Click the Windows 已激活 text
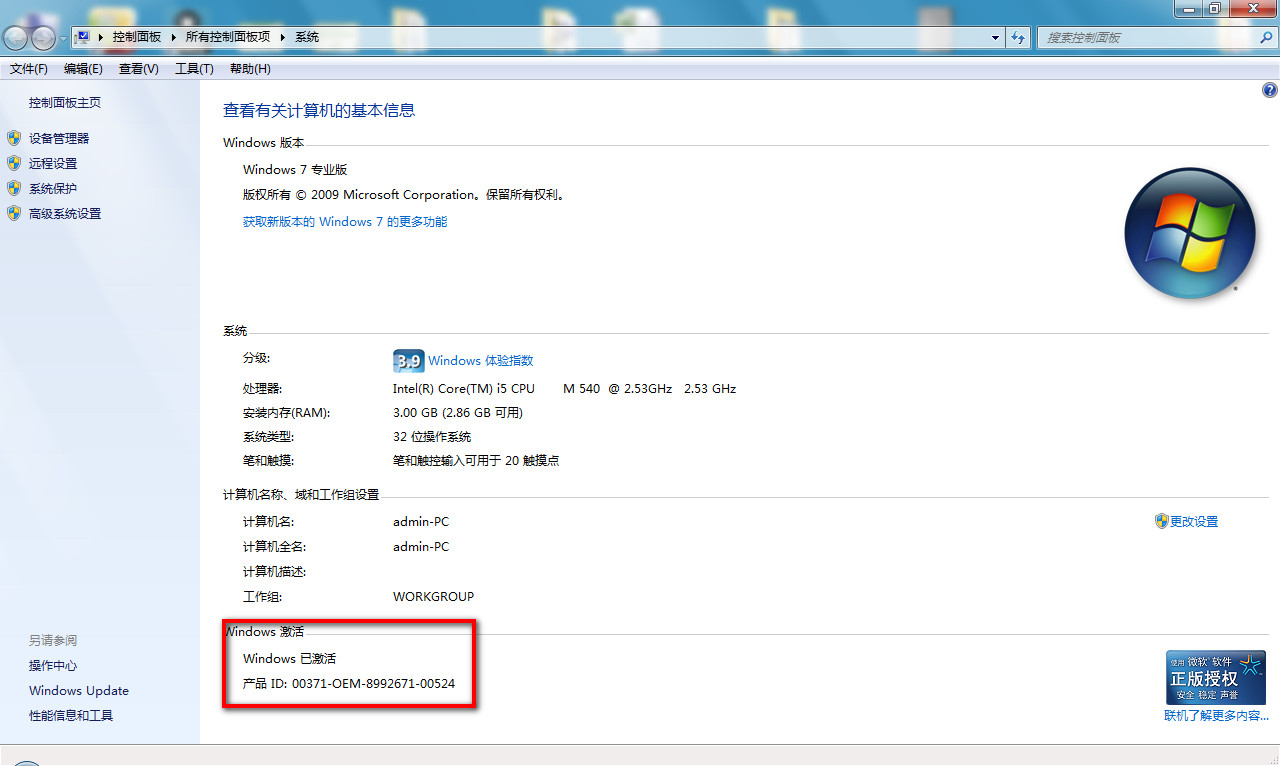The height and width of the screenshot is (766, 1280). tap(290, 659)
